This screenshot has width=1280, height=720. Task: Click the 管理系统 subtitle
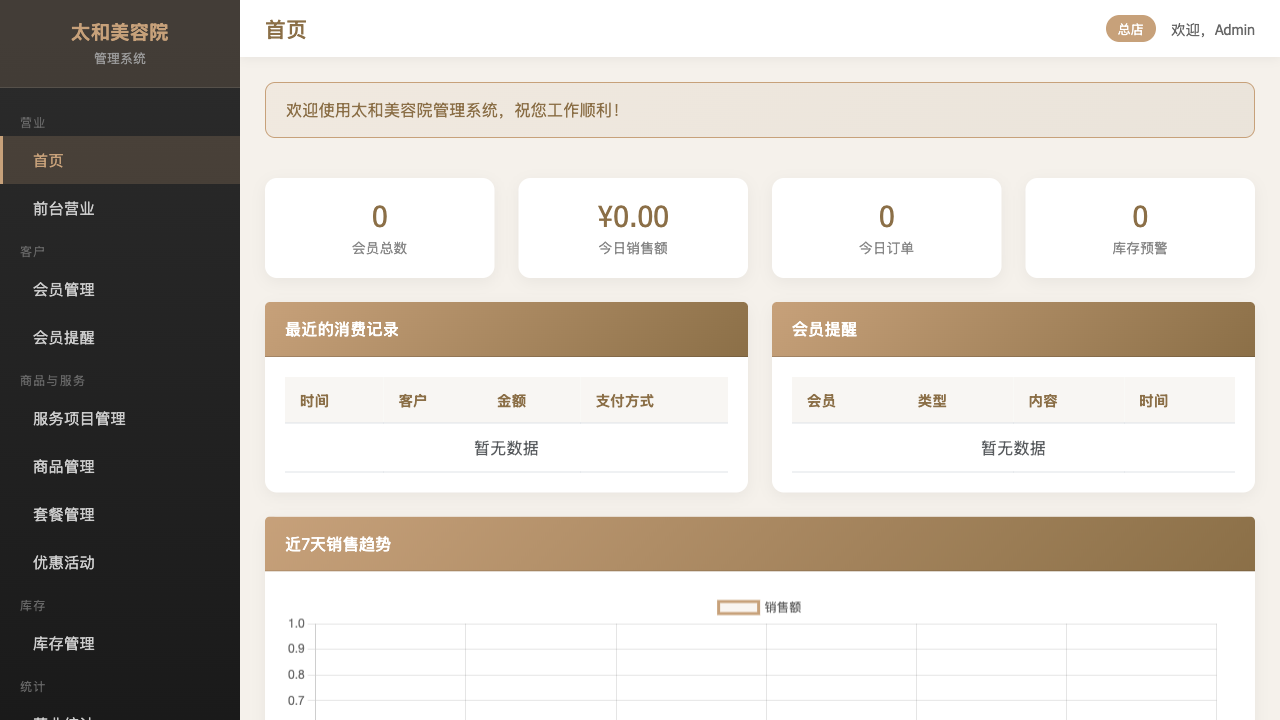120,58
